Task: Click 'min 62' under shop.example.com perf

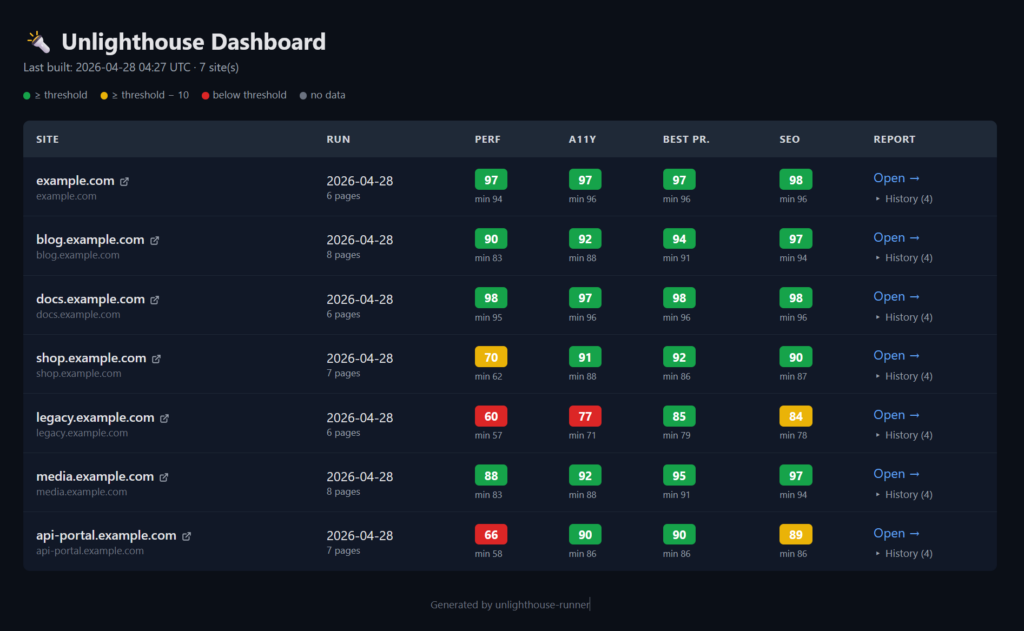Action: pyautogui.click(x=488, y=376)
